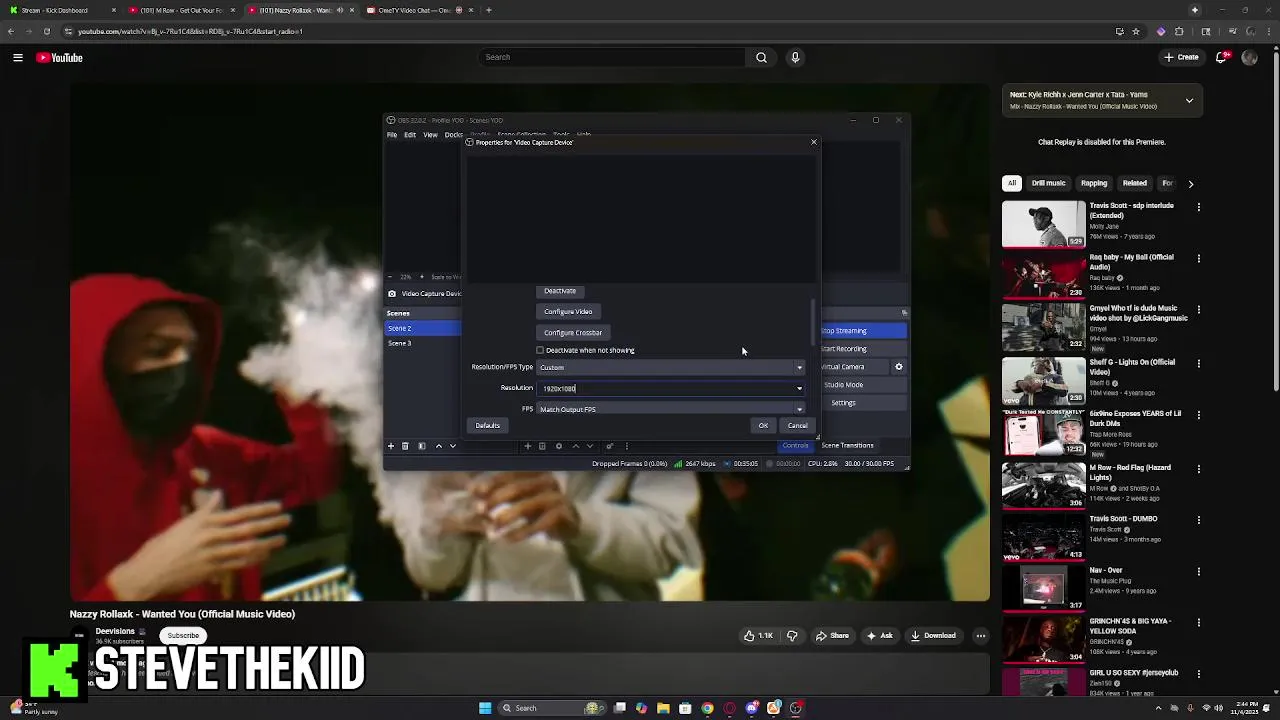Open File Explorer from the taskbar
The image size is (1280, 720).
click(x=663, y=708)
